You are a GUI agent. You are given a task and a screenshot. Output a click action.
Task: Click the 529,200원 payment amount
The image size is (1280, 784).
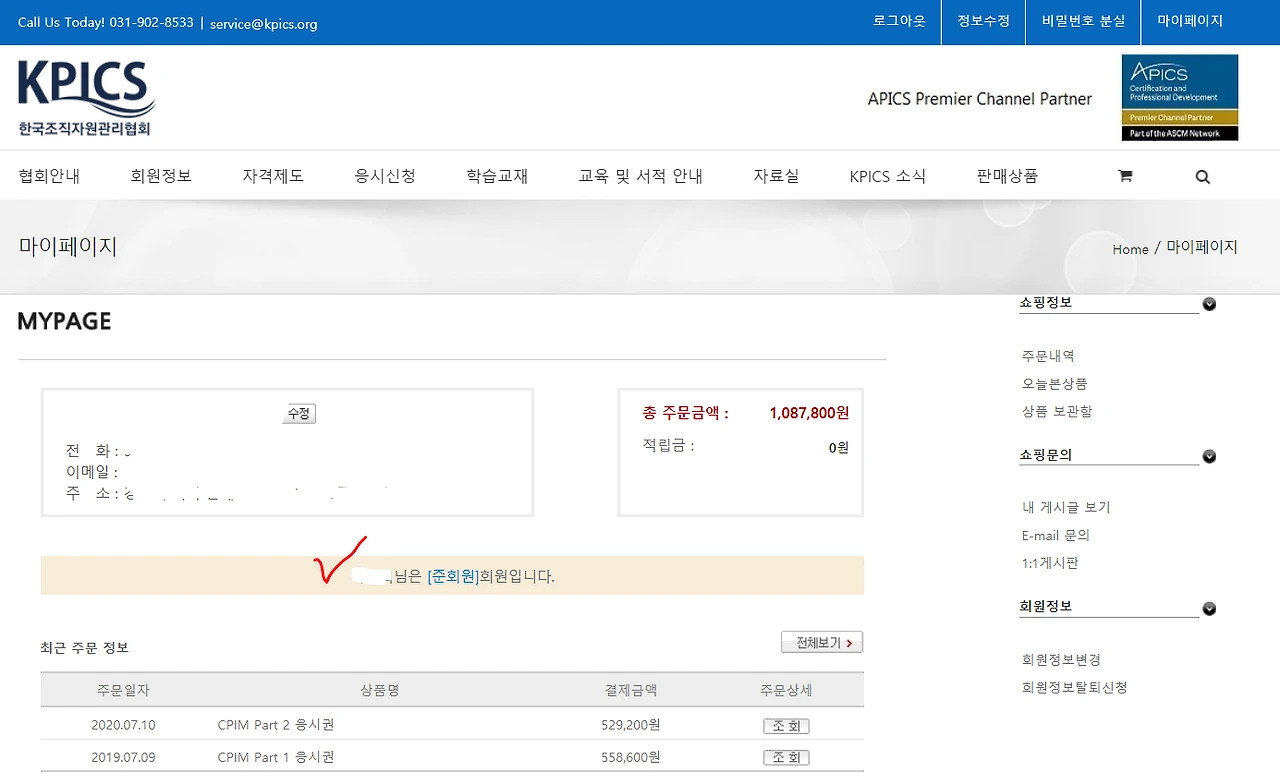[631, 726]
